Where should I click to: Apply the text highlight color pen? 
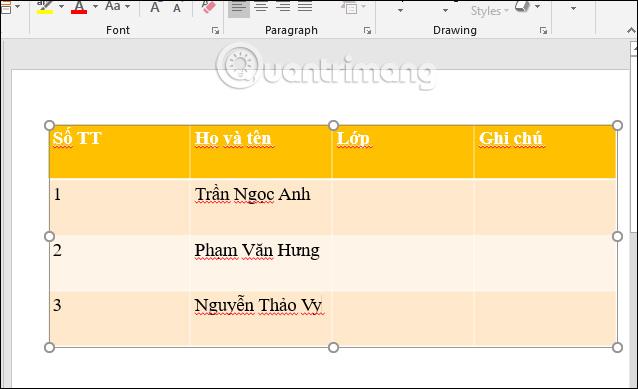click(45, 7)
